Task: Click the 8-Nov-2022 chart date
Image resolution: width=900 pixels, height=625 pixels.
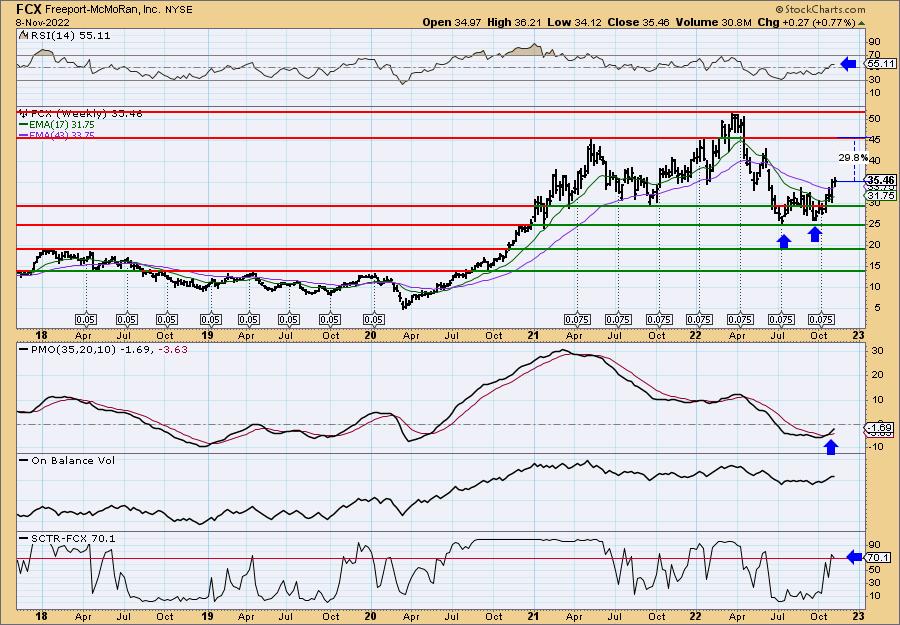Action: point(43,22)
